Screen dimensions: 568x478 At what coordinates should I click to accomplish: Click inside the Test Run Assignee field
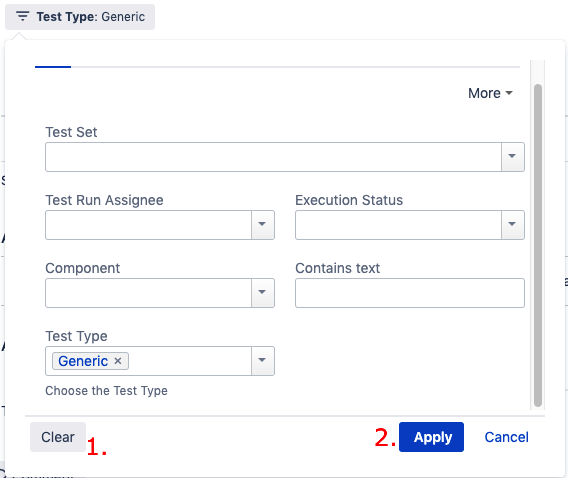149,225
